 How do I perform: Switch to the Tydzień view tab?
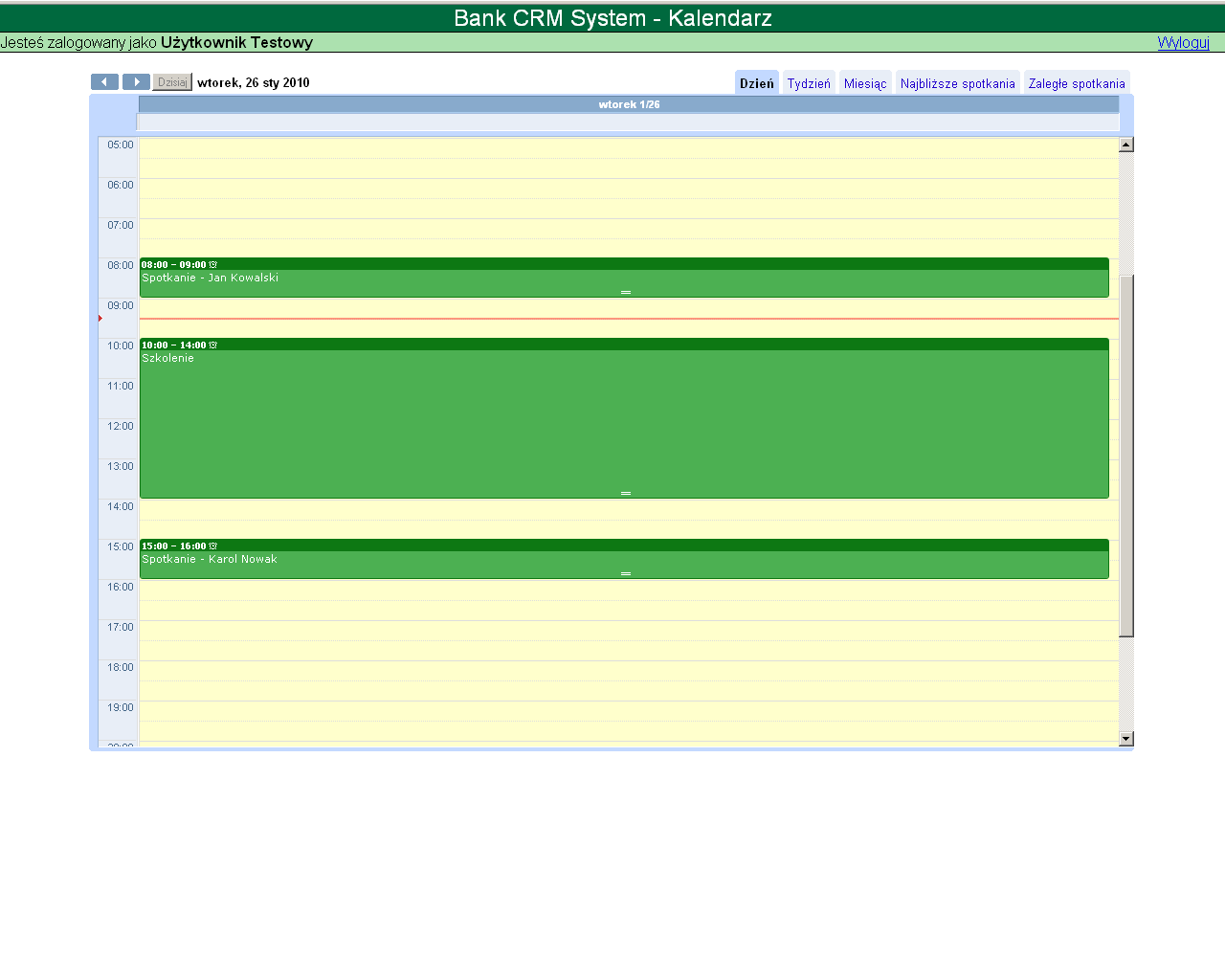coord(809,83)
